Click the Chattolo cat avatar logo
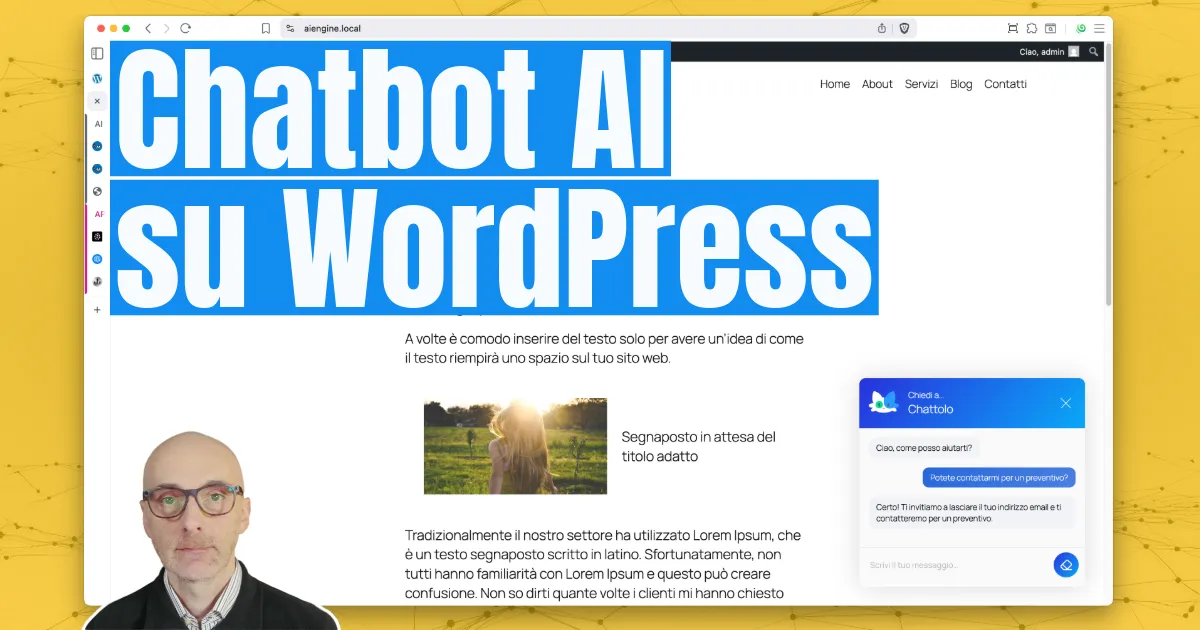This screenshot has height=630, width=1200. tap(886, 402)
